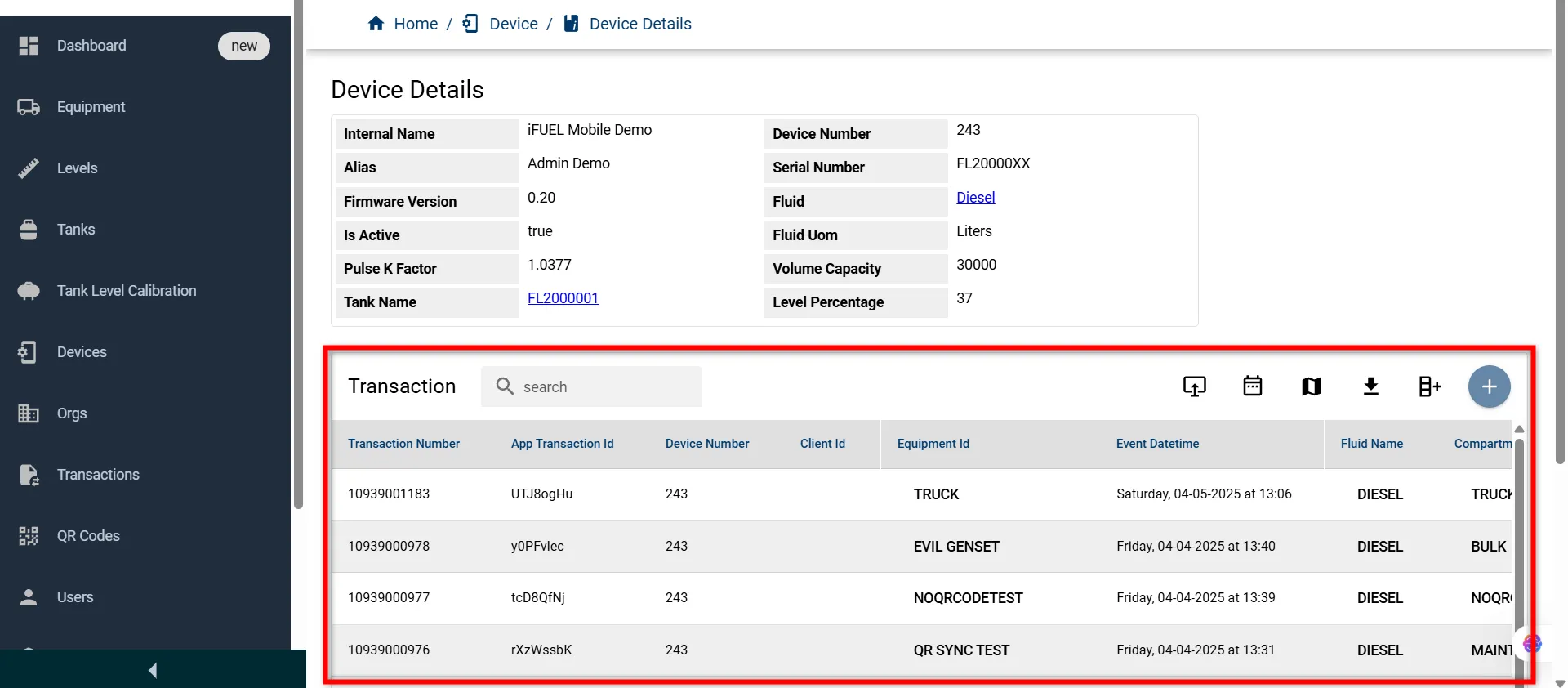Click the Device Details breadcrumb
Image resolution: width=1568 pixels, height=688 pixels.
click(x=640, y=24)
